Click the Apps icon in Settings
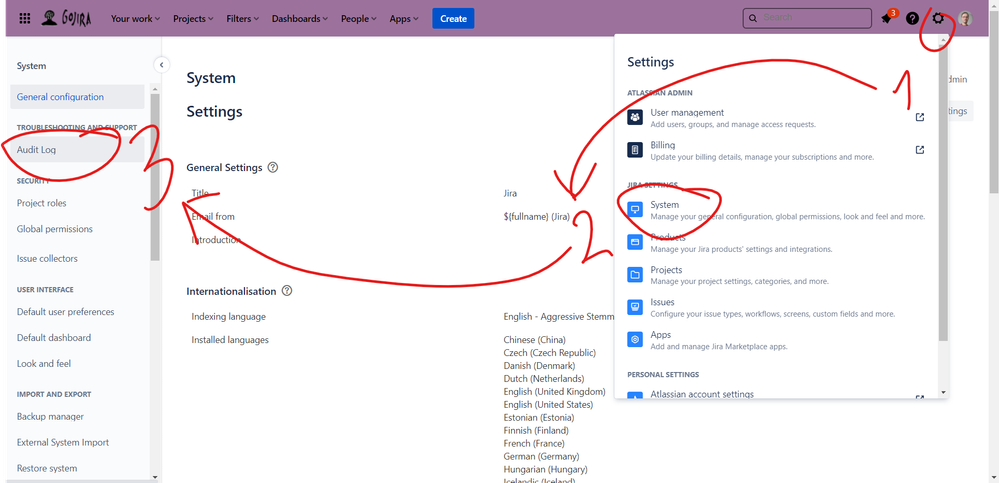Screen dimensions: 999x483 tap(635, 340)
